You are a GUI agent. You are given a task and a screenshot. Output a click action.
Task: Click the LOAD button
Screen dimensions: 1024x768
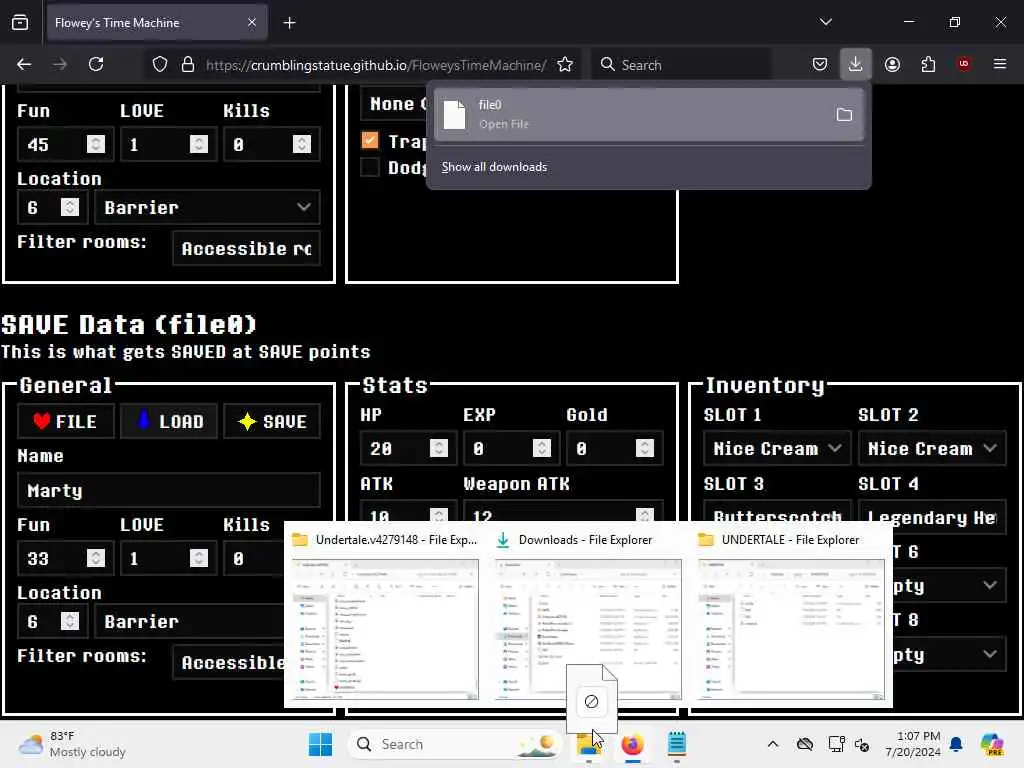168,421
